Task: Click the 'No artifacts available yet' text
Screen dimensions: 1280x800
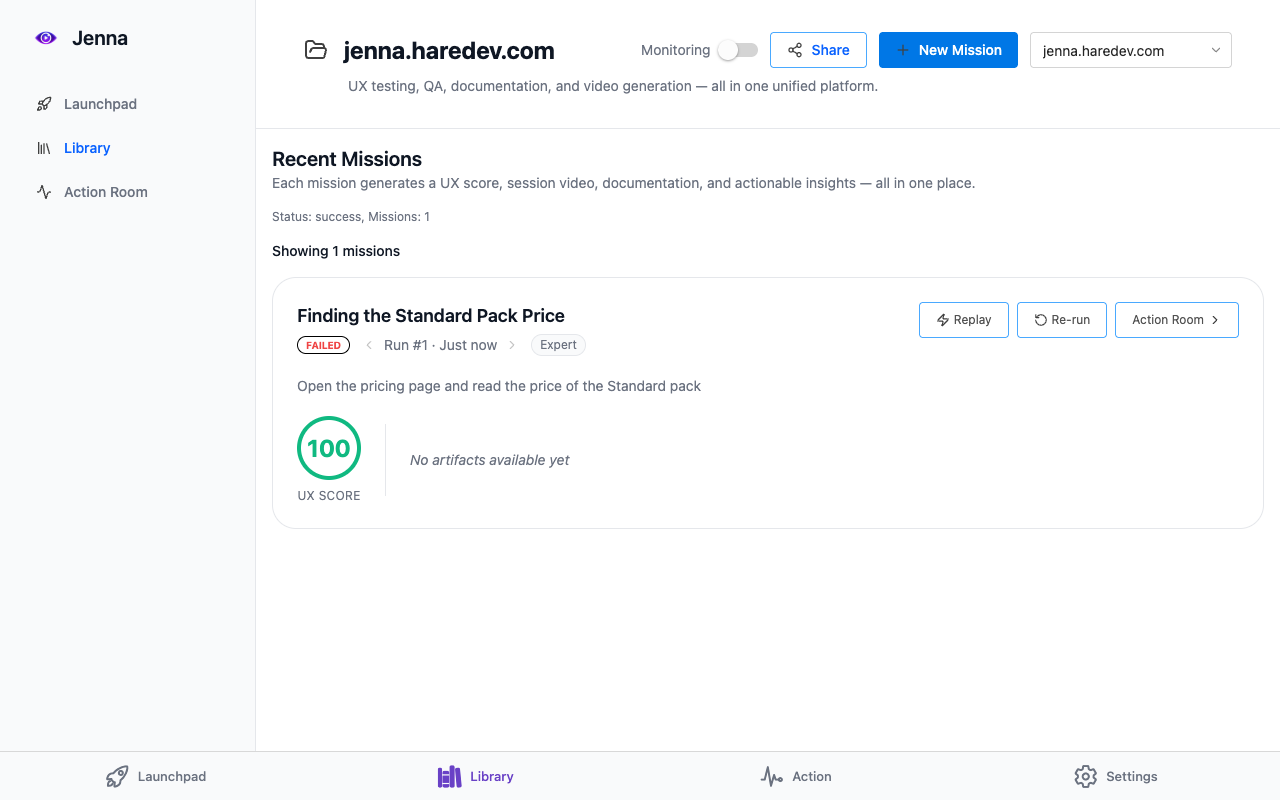Action: coord(490,460)
